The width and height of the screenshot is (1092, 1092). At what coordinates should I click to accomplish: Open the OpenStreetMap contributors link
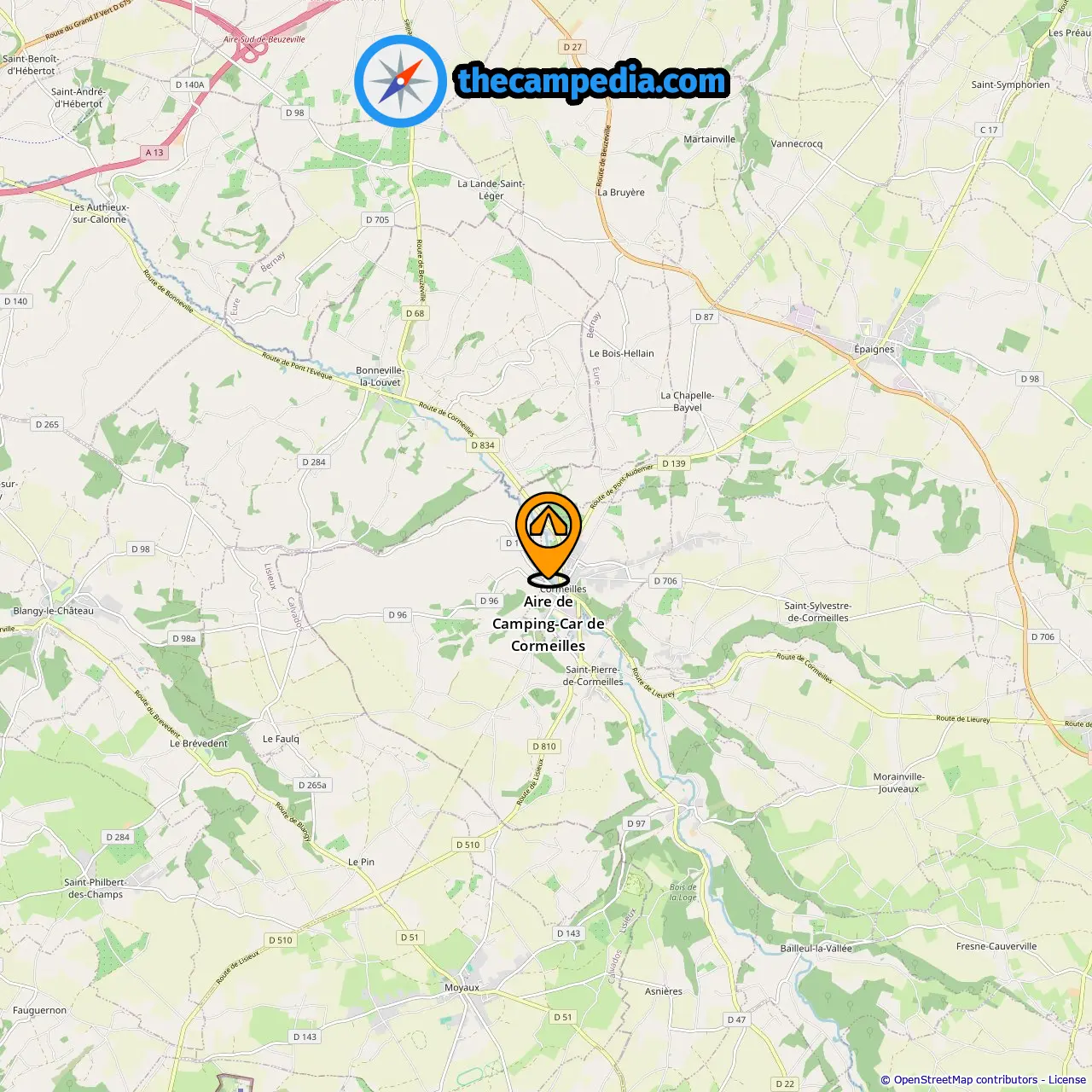966,1080
